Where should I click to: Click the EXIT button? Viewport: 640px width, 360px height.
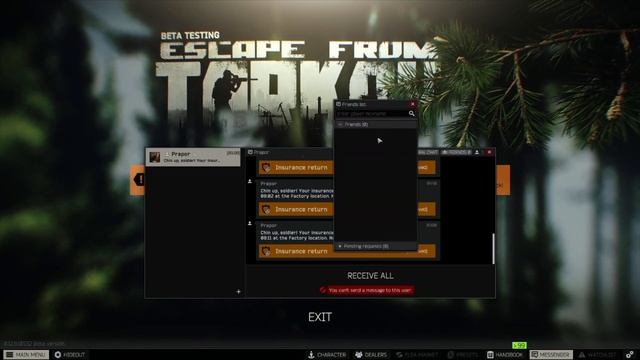[x=320, y=317]
